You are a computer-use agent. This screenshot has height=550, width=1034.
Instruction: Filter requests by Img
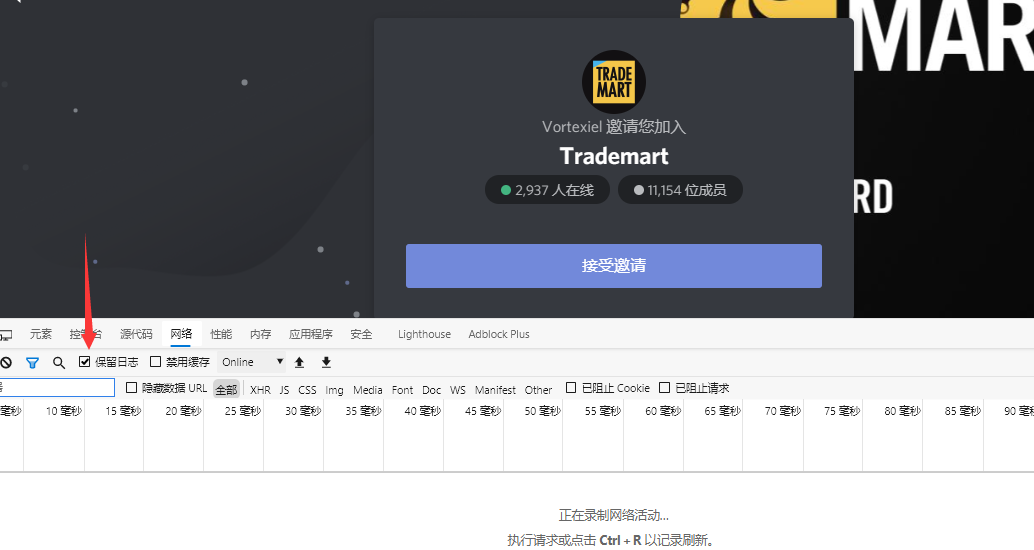[x=334, y=390]
